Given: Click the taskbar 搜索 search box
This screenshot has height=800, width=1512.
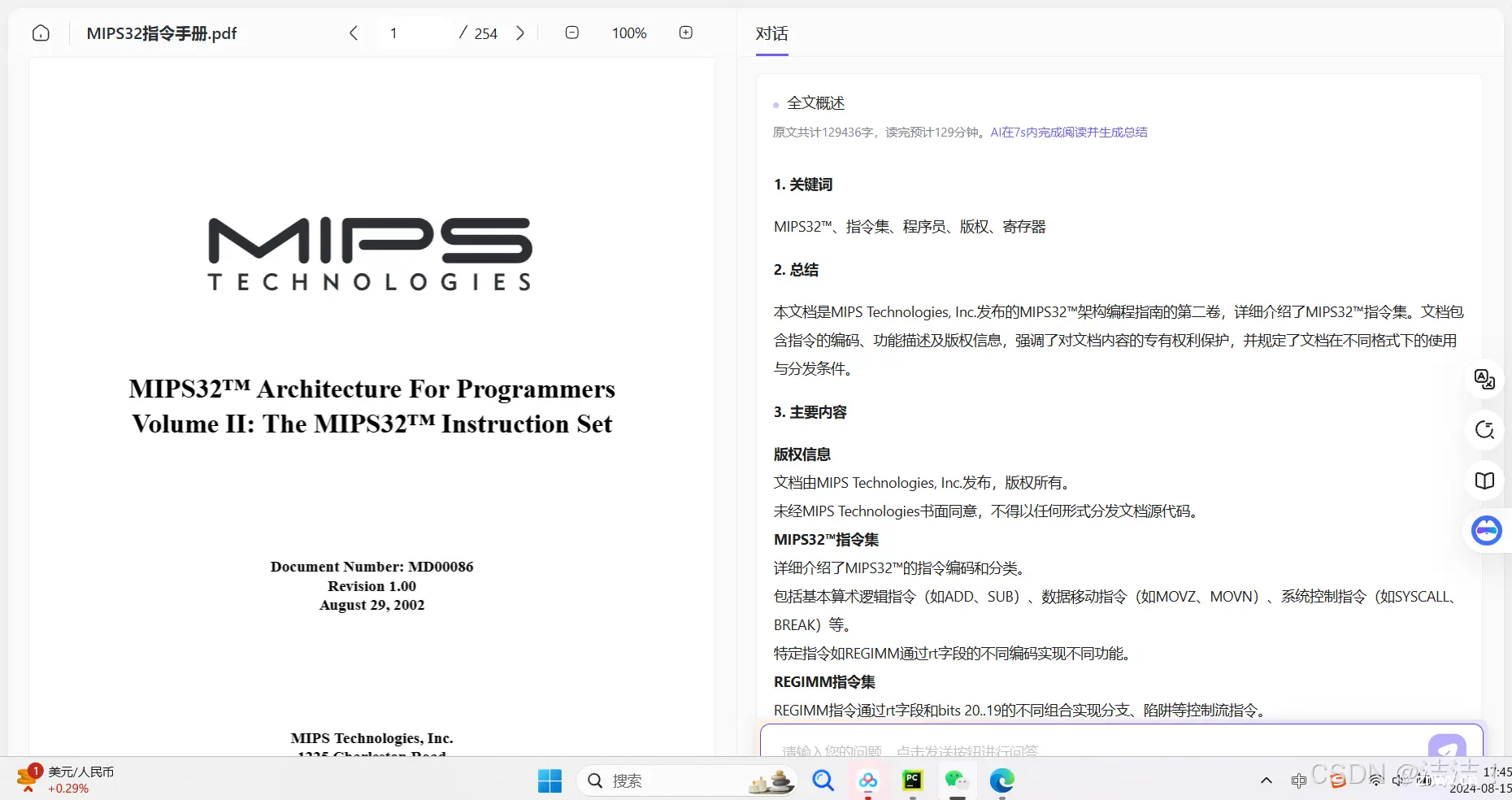Looking at the screenshot, I should click(x=688, y=780).
